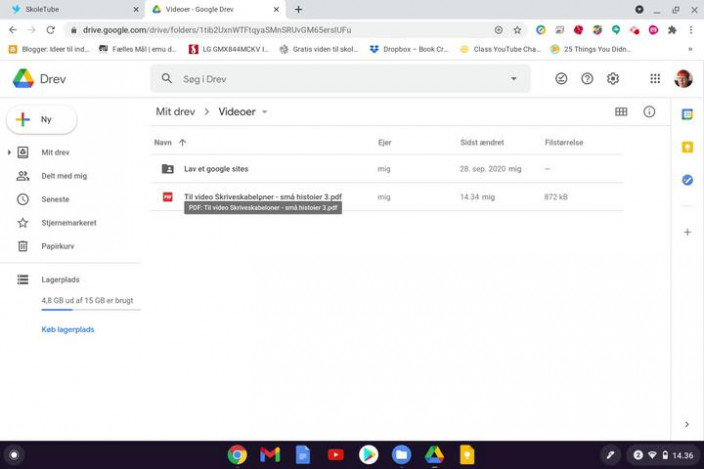The image size is (704, 469).
Task: Click the Google apps grid icon
Action: tap(655, 79)
